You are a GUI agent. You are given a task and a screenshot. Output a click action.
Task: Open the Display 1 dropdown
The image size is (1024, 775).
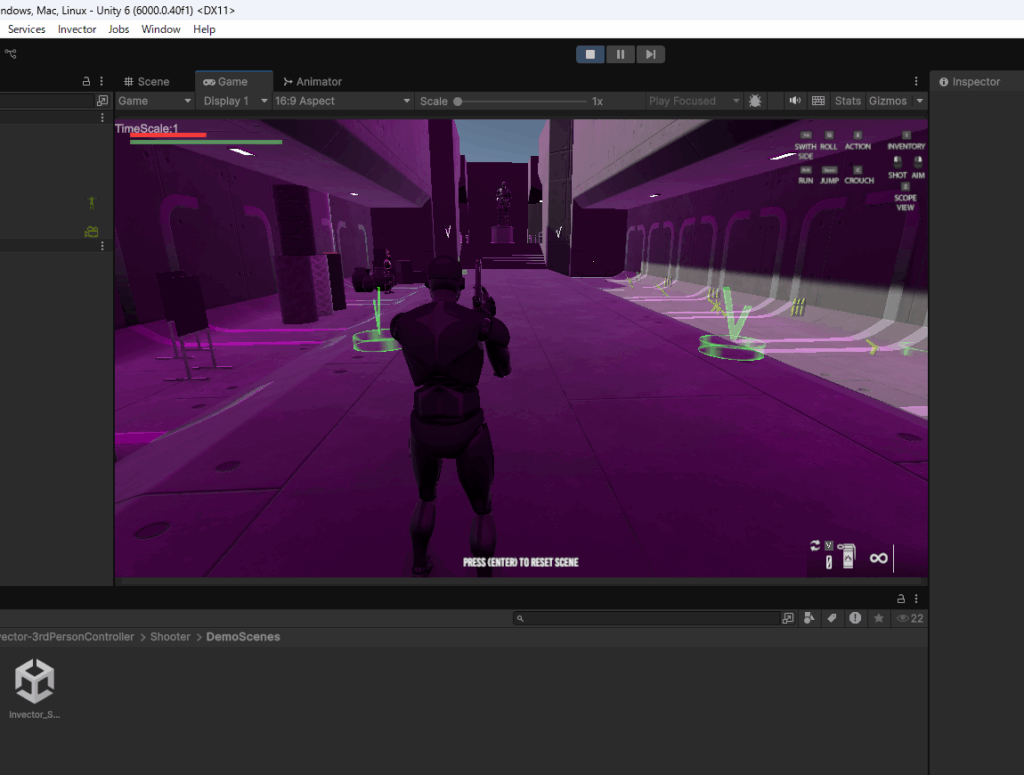[235, 101]
